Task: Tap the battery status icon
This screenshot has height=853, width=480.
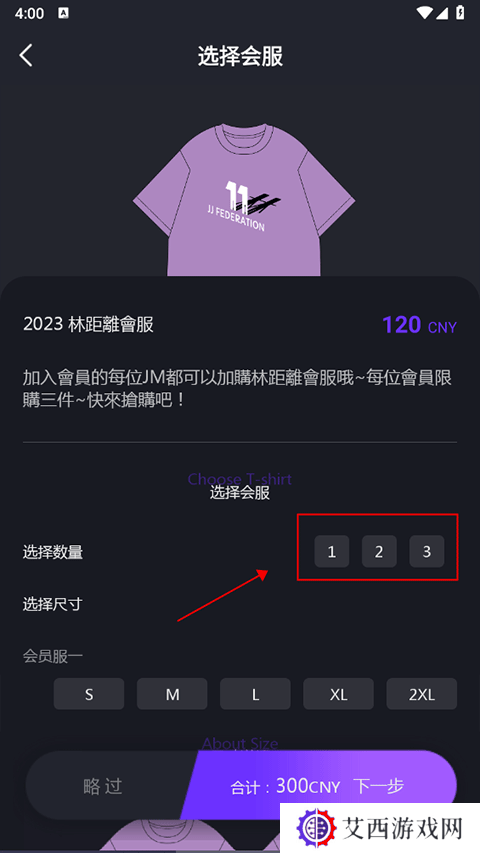Action: tap(460, 13)
